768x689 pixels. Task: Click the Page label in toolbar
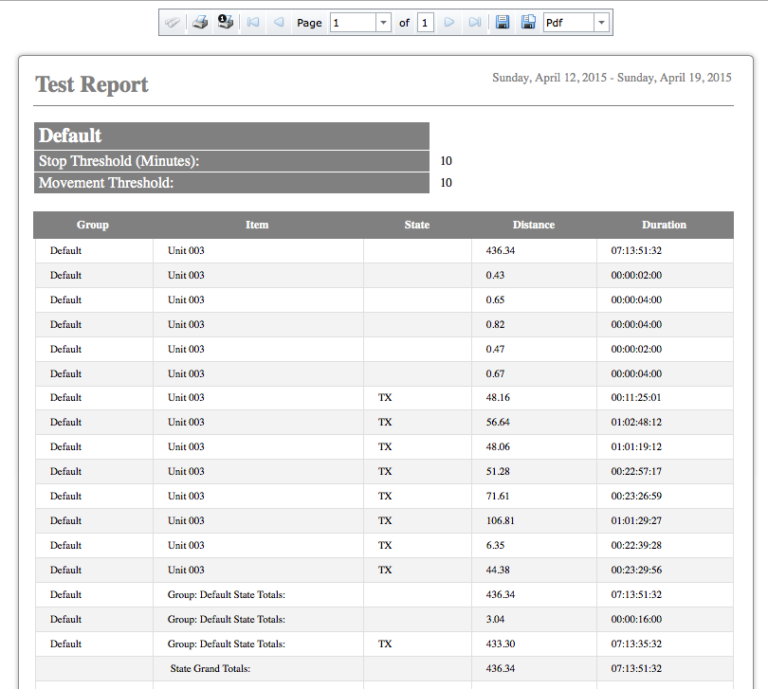309,23
